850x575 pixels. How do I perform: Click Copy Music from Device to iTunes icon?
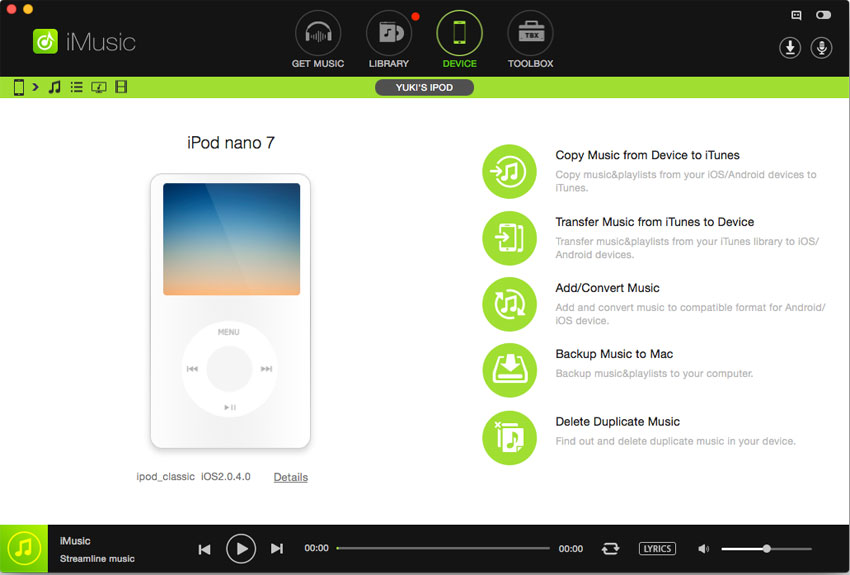(509, 171)
